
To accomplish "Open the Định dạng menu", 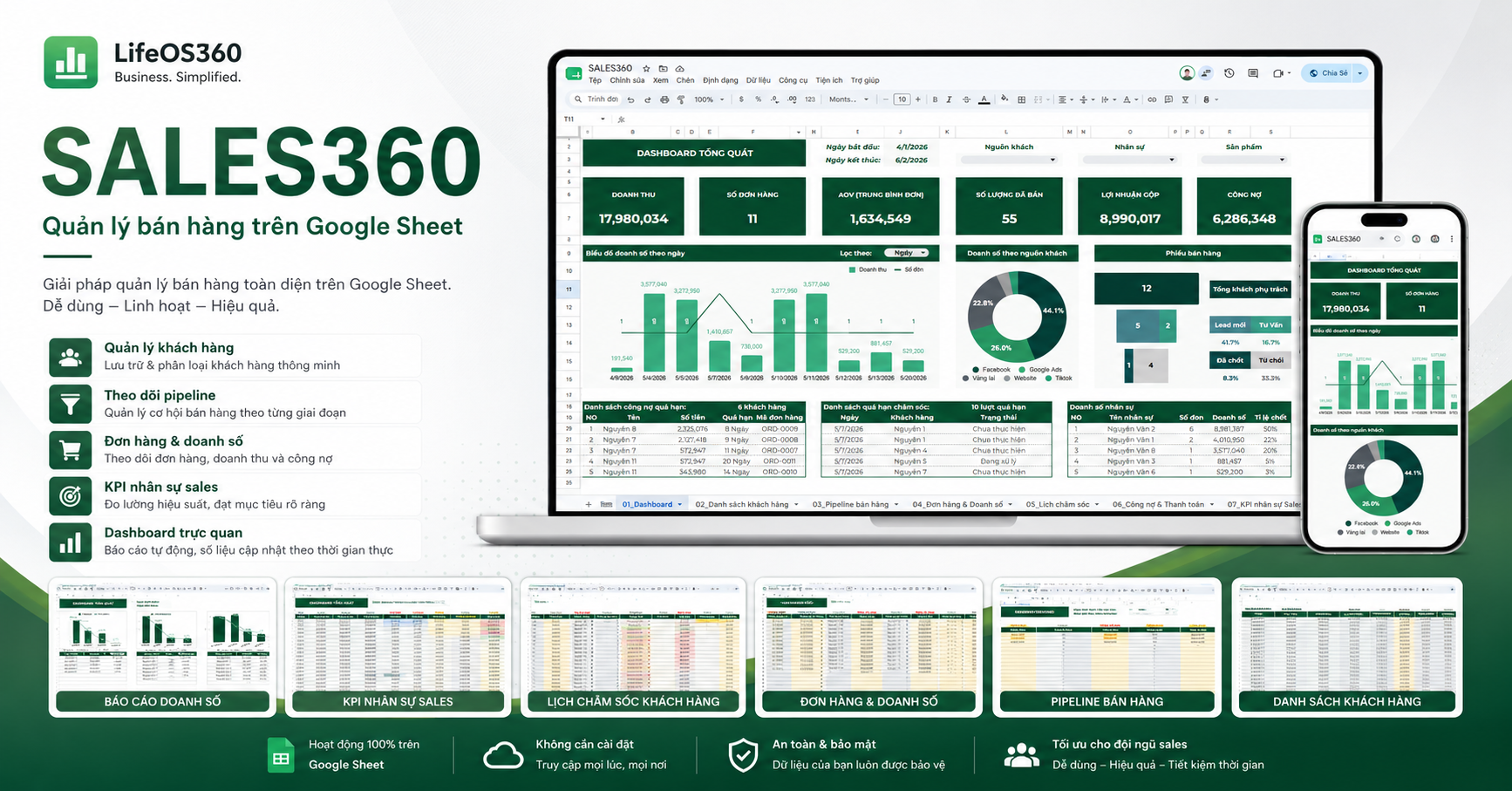I will tap(720, 80).
